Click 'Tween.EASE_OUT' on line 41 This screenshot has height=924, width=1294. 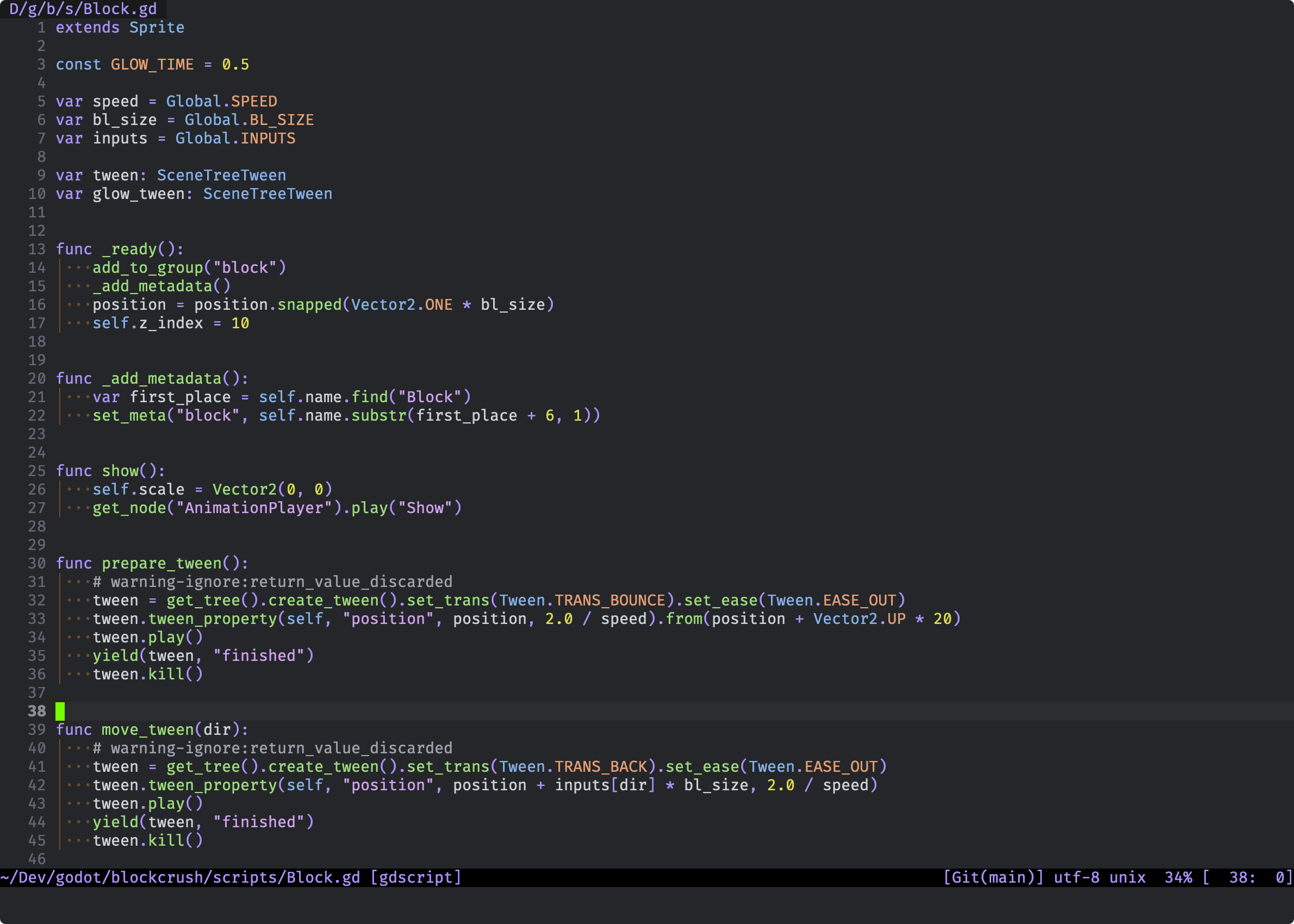click(x=813, y=767)
